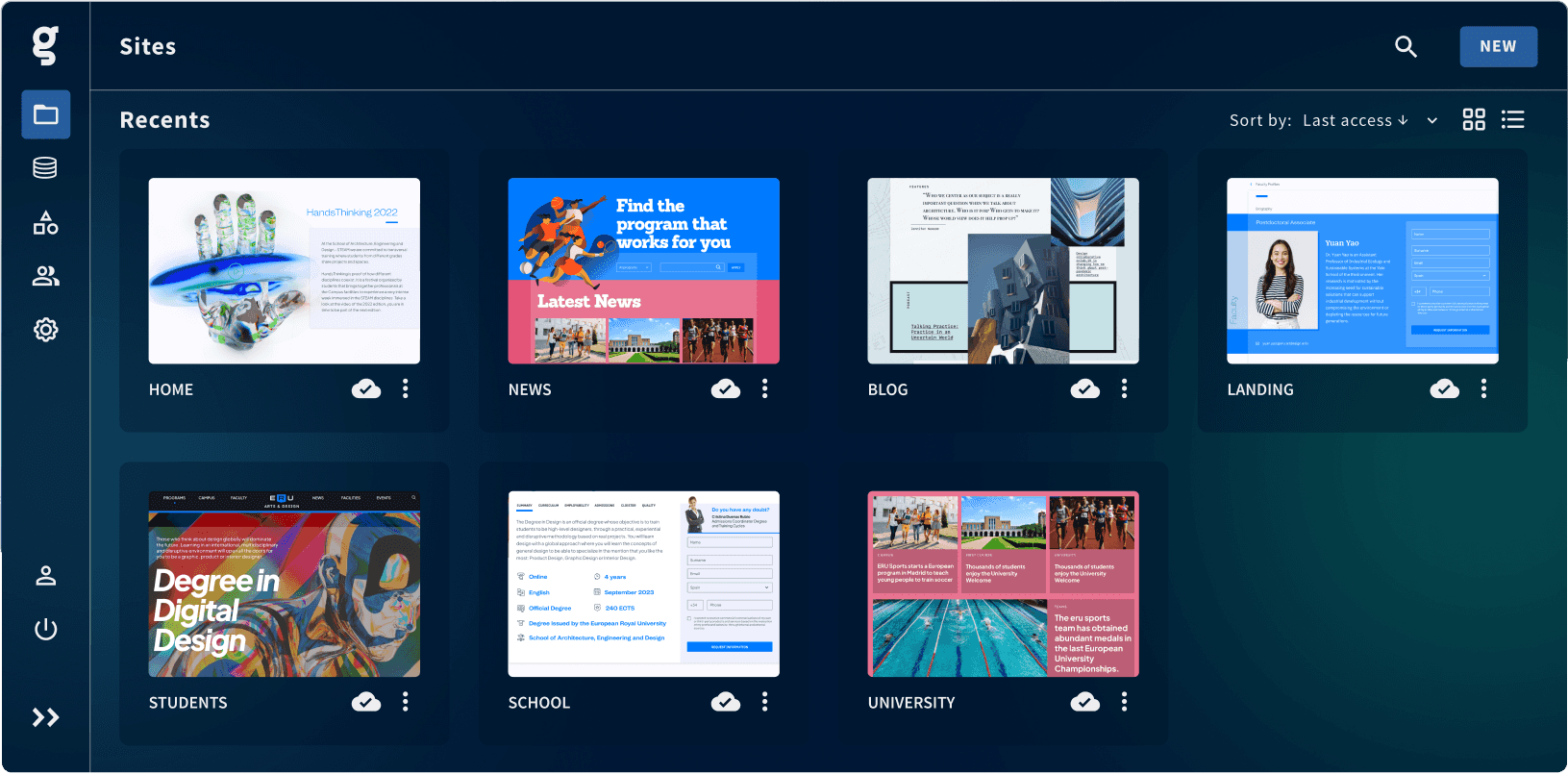This screenshot has width=1568, height=774.
Task: Click the cloud published icon on NEWS
Action: 726,388
